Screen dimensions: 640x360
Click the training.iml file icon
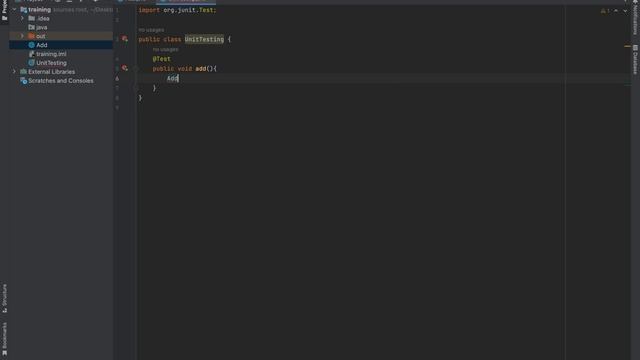coord(31,54)
